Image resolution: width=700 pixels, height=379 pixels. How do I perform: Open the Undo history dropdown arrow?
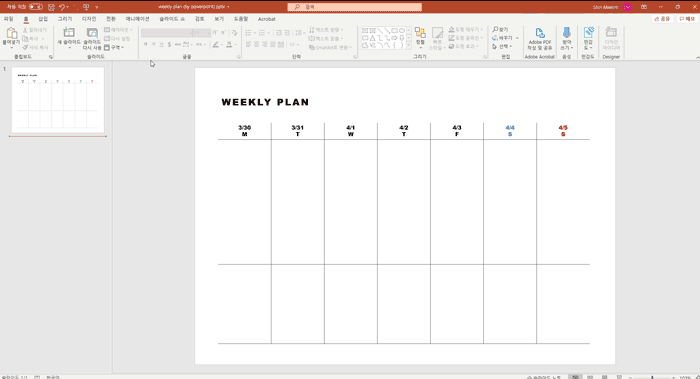tap(67, 7)
